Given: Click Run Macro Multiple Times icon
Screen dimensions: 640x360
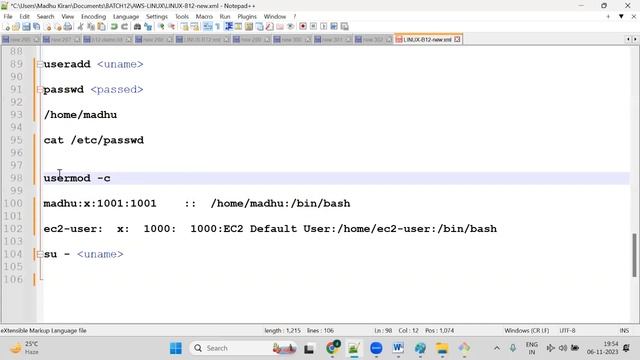Looking at the screenshot, I should click(334, 27).
